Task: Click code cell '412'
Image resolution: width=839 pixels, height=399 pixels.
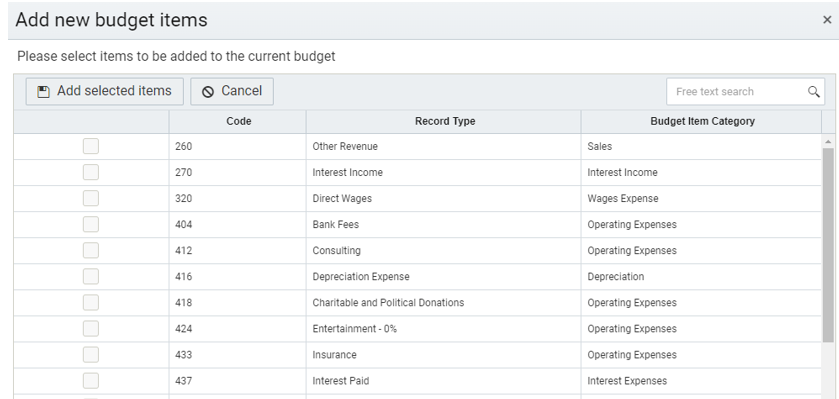Action: click(238, 250)
